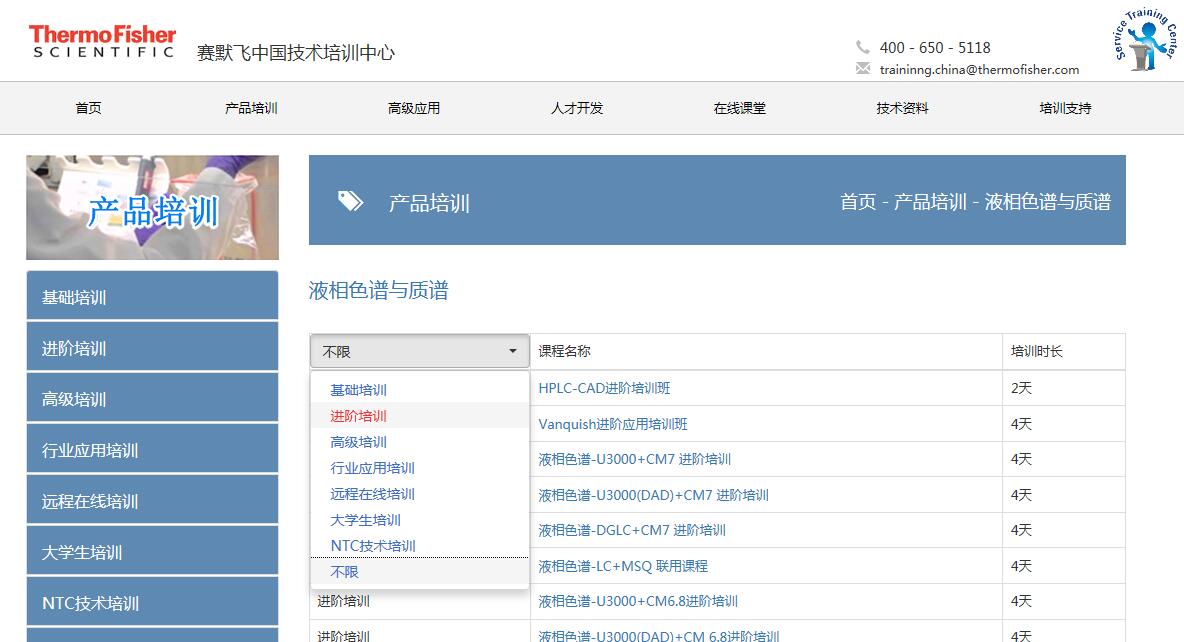Viewport: 1184px width, 642px height.
Task: Open the Vanquish进阶应用培训班 course link
Action: (612, 424)
